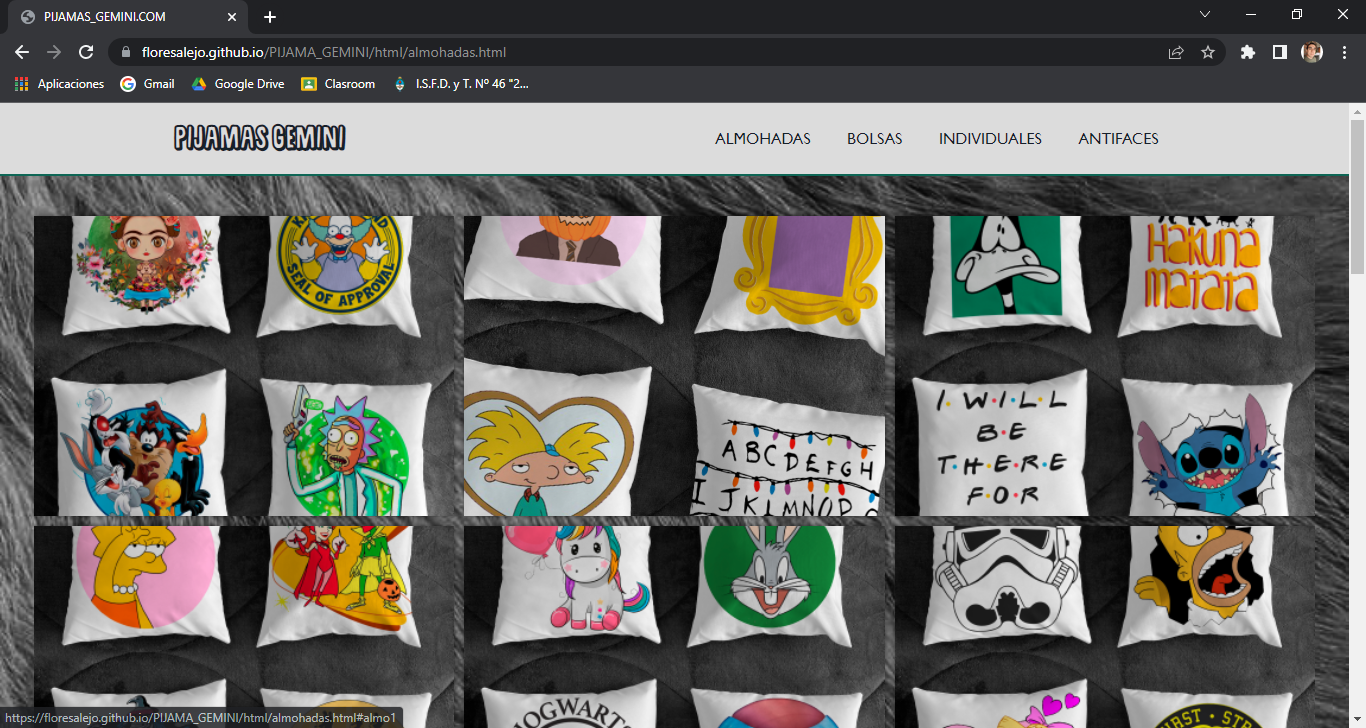
Task: Click the browser back arrow
Action: 22,52
